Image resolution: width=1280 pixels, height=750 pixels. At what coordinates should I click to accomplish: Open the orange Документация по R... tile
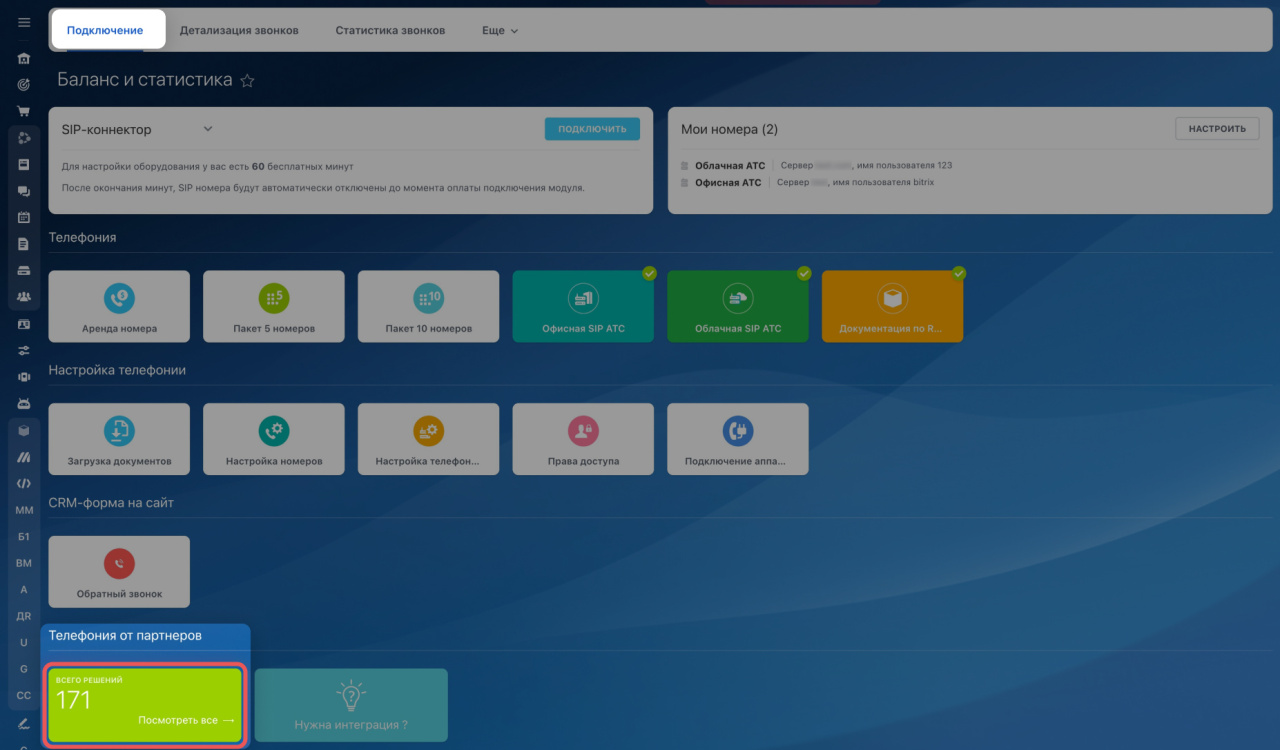coord(892,306)
